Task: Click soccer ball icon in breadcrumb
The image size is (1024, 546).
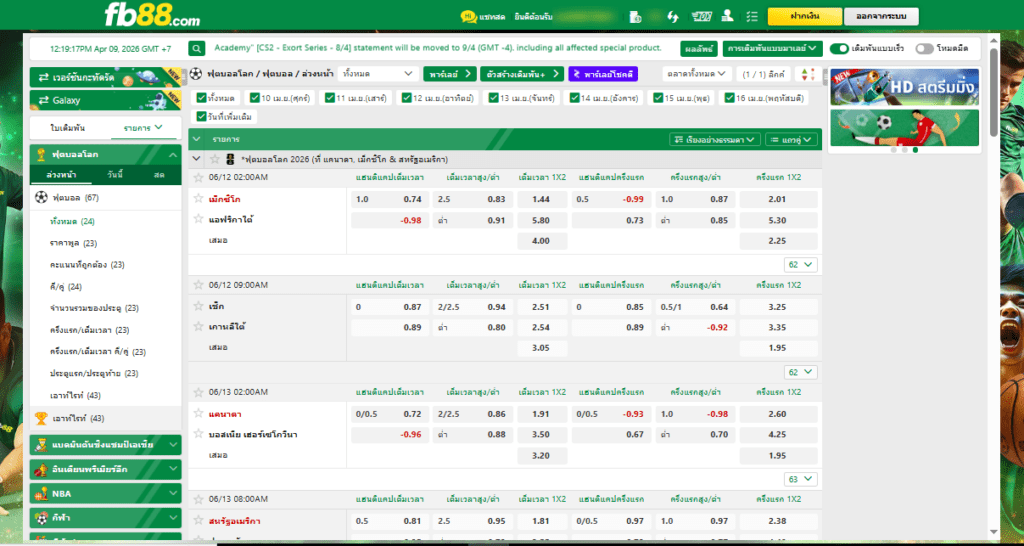Action: (x=197, y=74)
